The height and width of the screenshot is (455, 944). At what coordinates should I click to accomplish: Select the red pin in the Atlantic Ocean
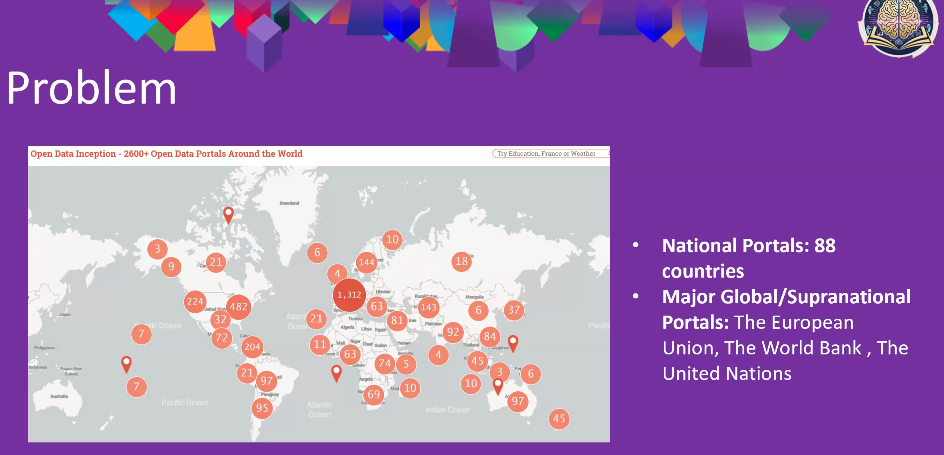click(336, 373)
